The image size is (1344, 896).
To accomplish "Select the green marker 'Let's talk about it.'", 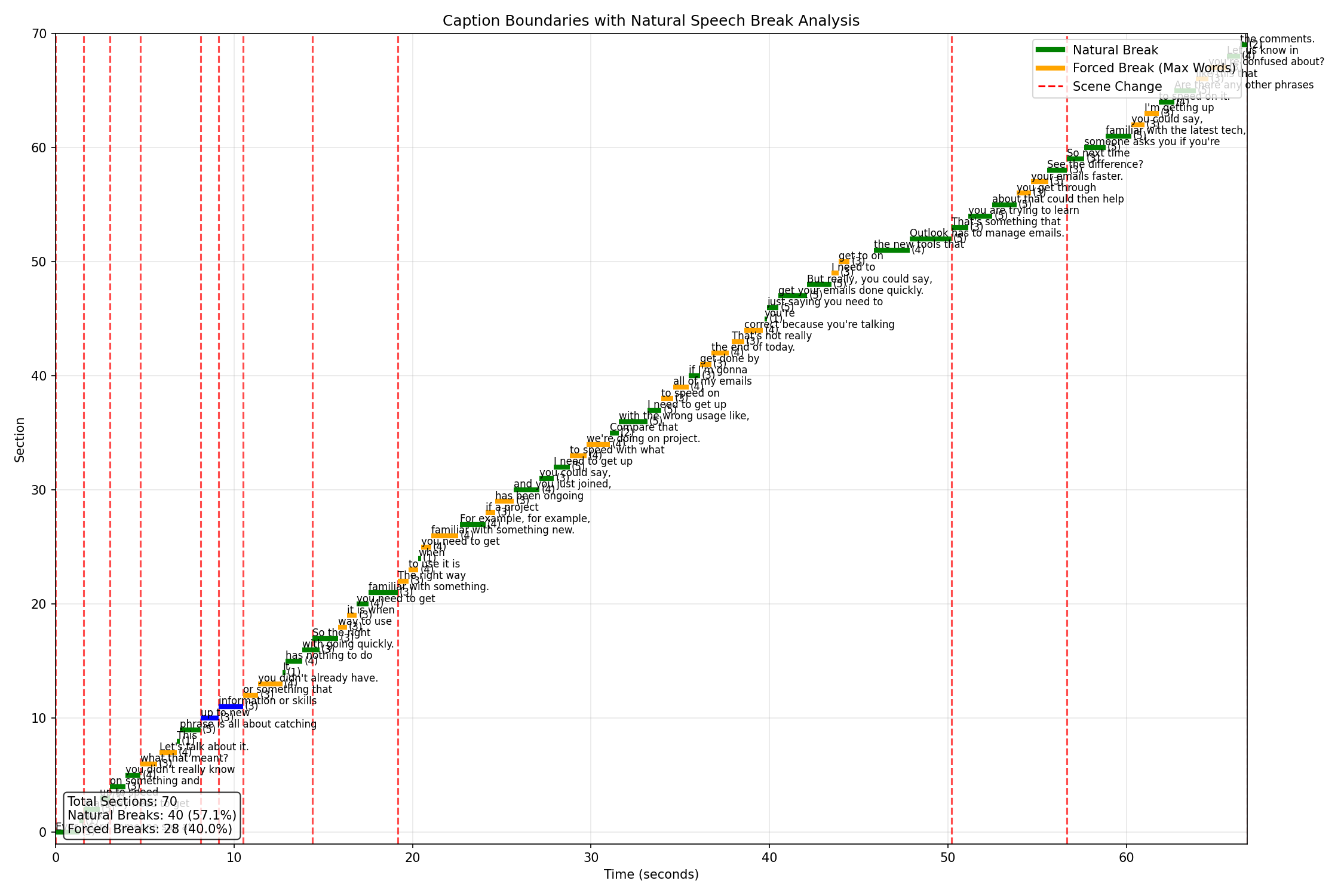I will [168, 753].
